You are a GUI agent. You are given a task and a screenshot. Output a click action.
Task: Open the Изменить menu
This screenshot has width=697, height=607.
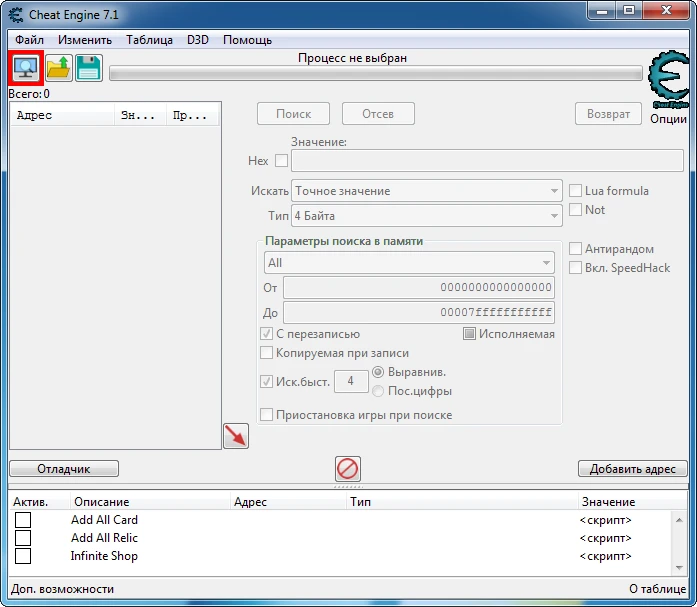pos(85,40)
